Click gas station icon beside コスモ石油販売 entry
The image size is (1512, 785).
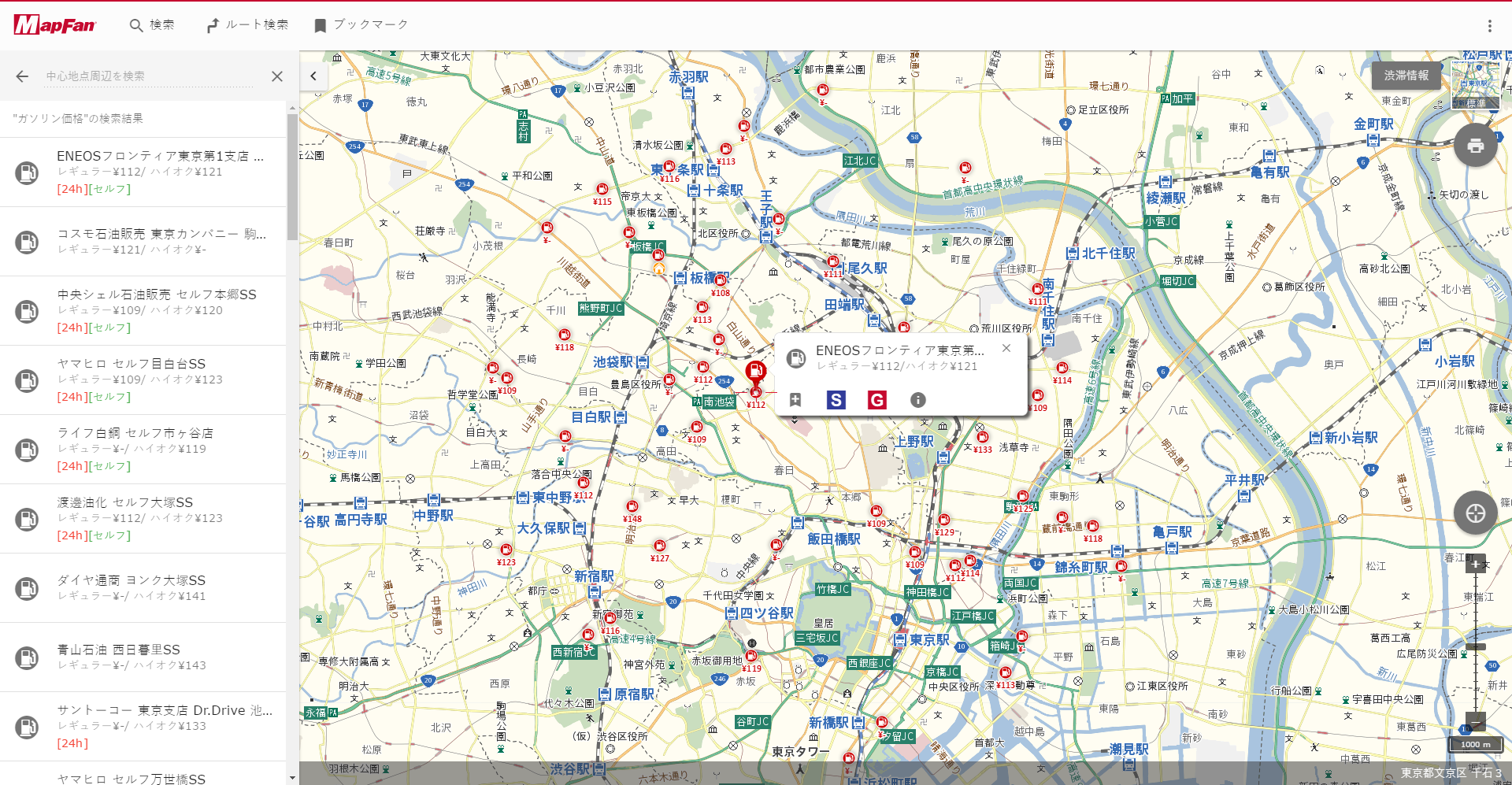click(x=27, y=242)
